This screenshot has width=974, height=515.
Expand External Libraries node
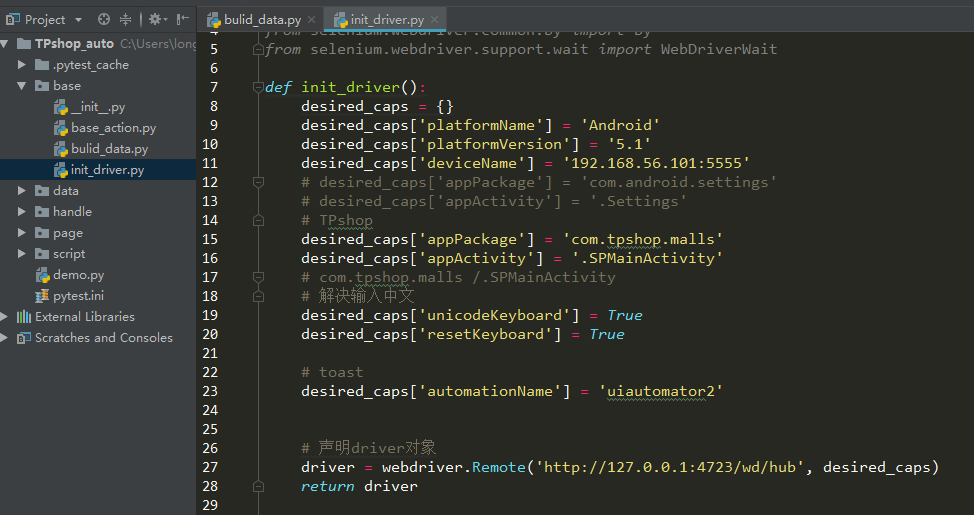click(x=5, y=317)
